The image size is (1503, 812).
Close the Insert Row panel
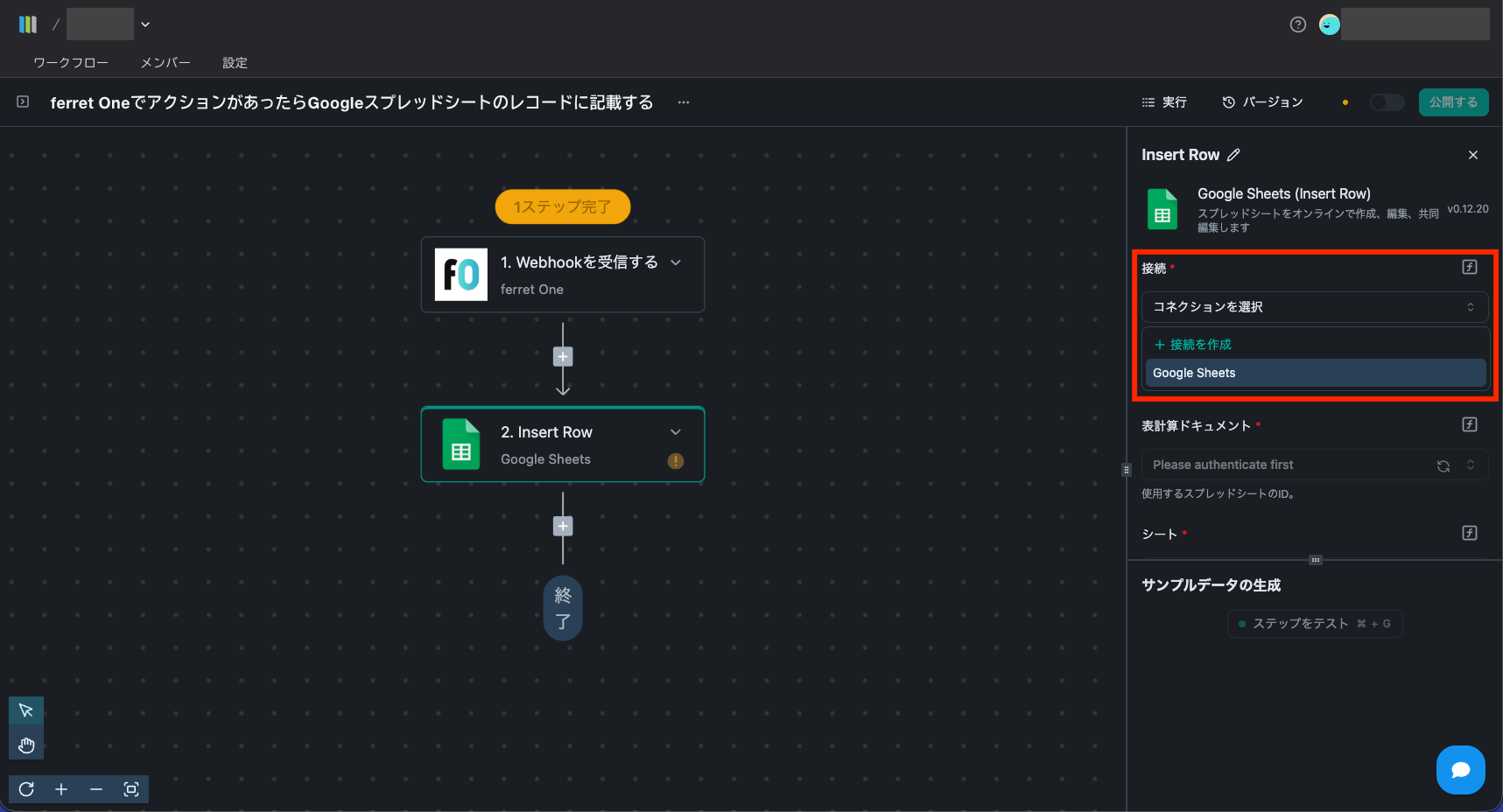(x=1473, y=155)
